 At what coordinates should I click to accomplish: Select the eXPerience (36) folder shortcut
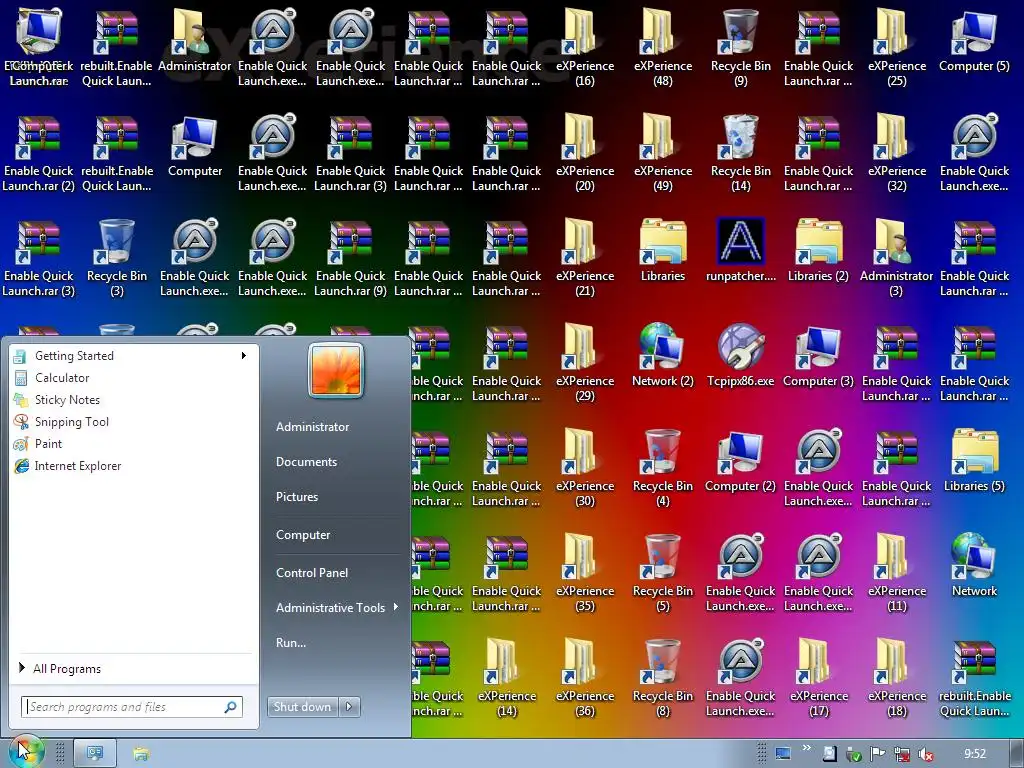pos(585,679)
